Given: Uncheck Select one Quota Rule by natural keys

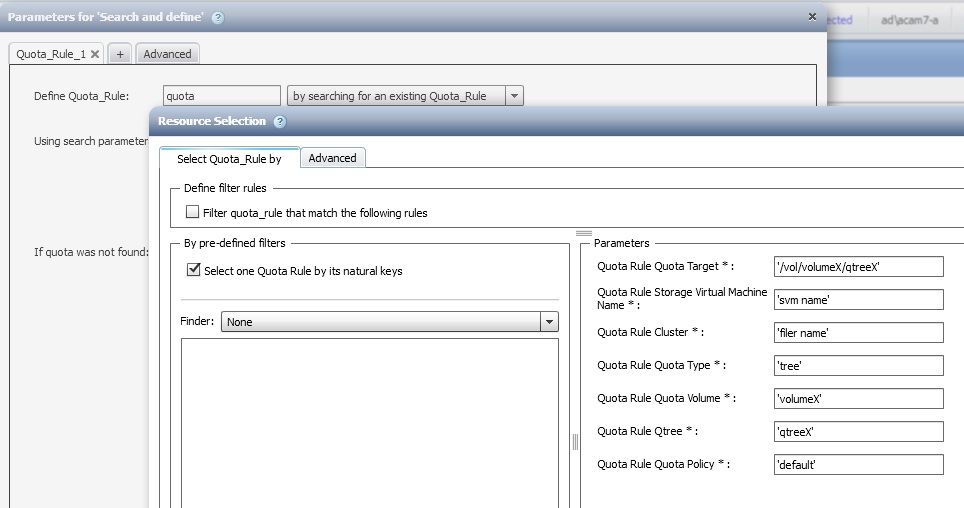Looking at the screenshot, I should (194, 270).
